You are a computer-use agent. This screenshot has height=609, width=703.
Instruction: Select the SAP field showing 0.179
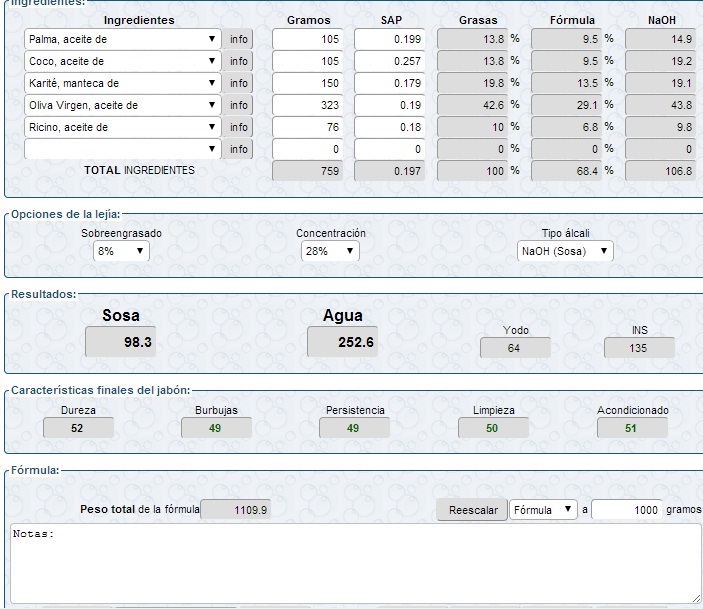point(390,83)
